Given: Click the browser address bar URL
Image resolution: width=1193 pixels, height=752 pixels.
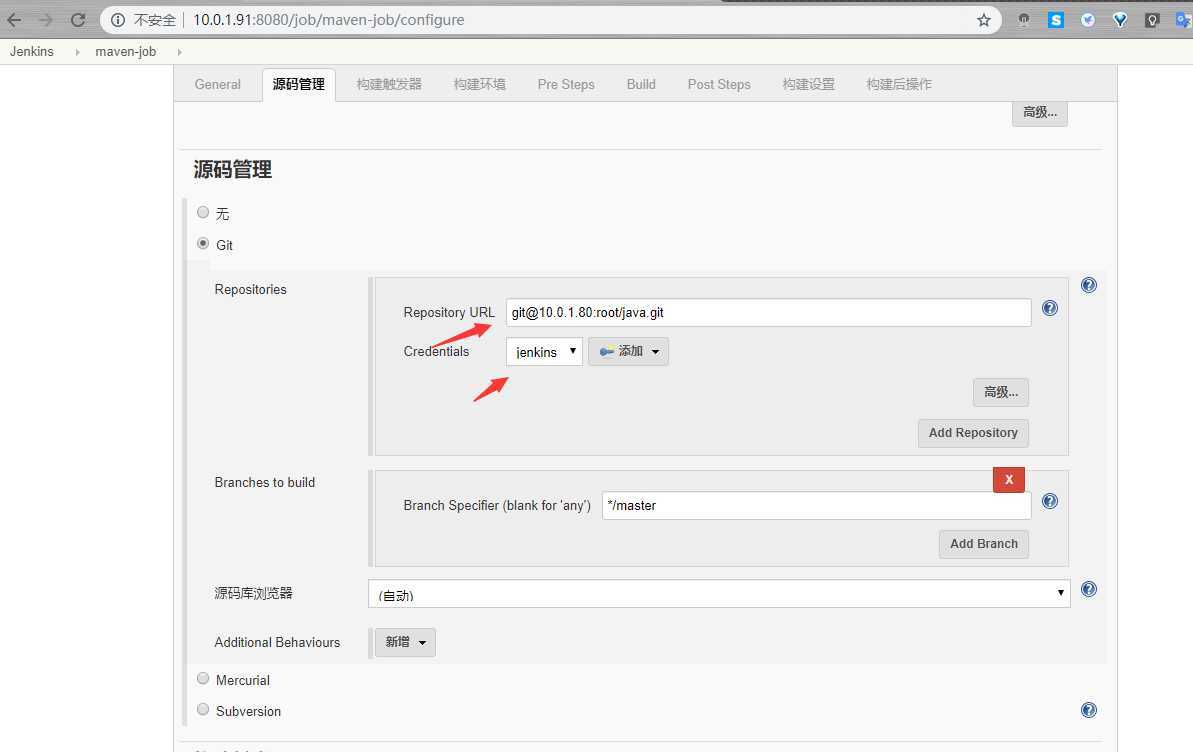Looking at the screenshot, I should coord(329,20).
